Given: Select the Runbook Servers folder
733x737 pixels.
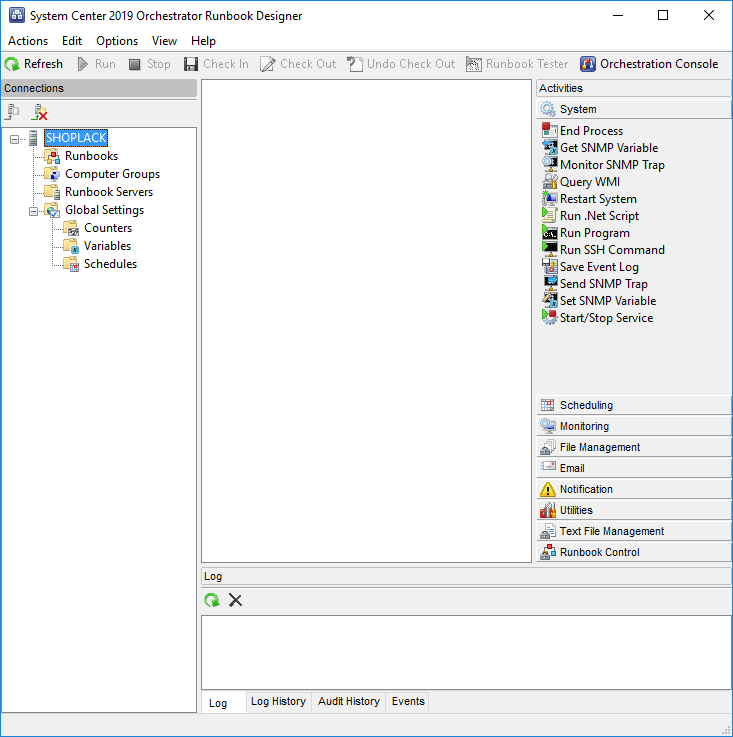Looking at the screenshot, I should (109, 192).
